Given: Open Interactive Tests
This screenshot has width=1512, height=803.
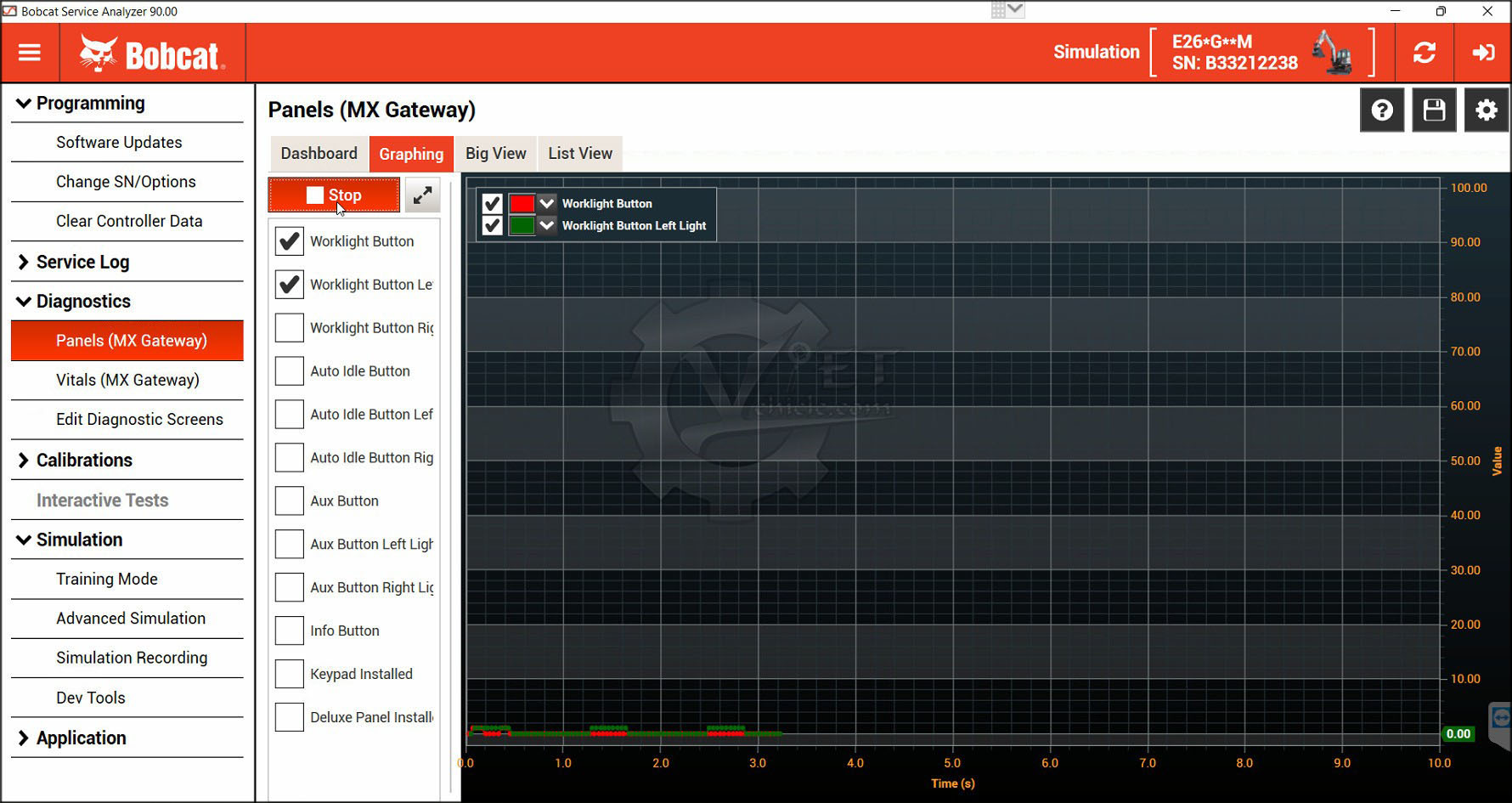Looking at the screenshot, I should pos(127,500).
